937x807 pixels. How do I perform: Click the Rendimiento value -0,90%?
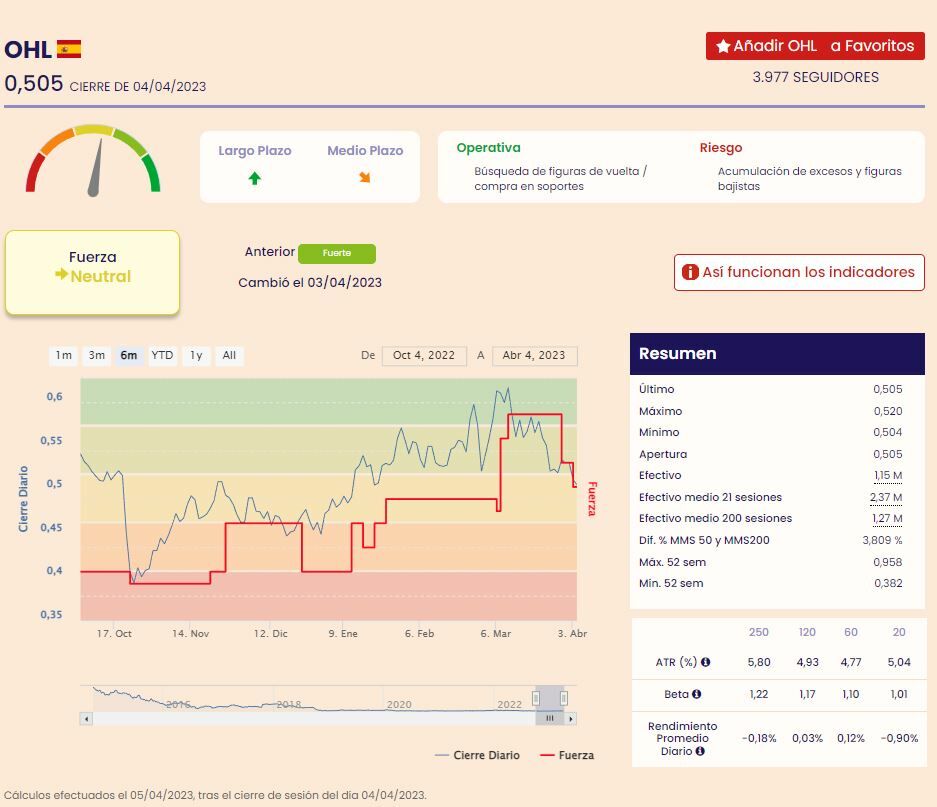click(899, 738)
